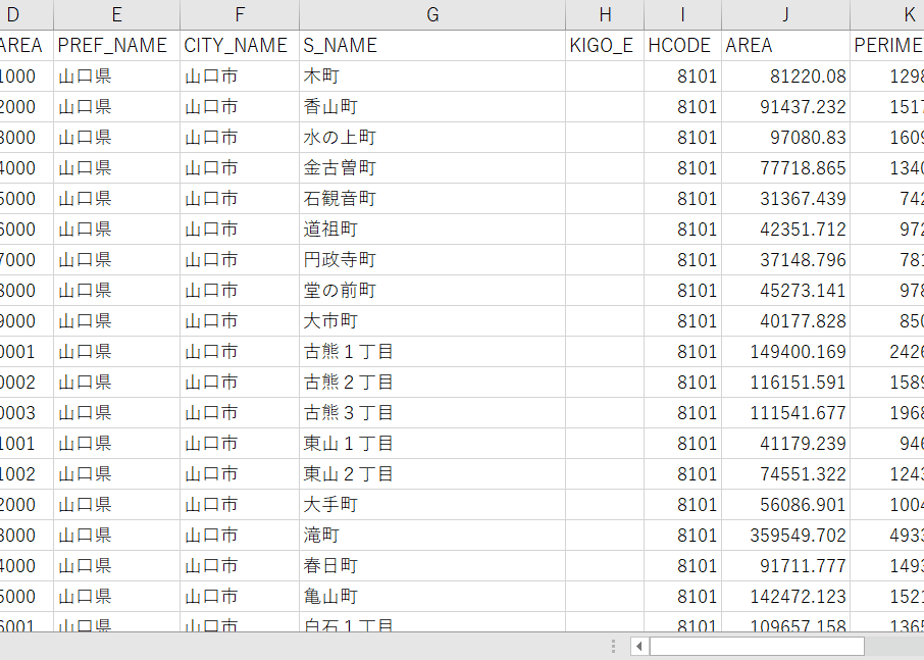Click the area value 97080.83
Image resolution: width=924 pixels, height=660 pixels.
786,137
